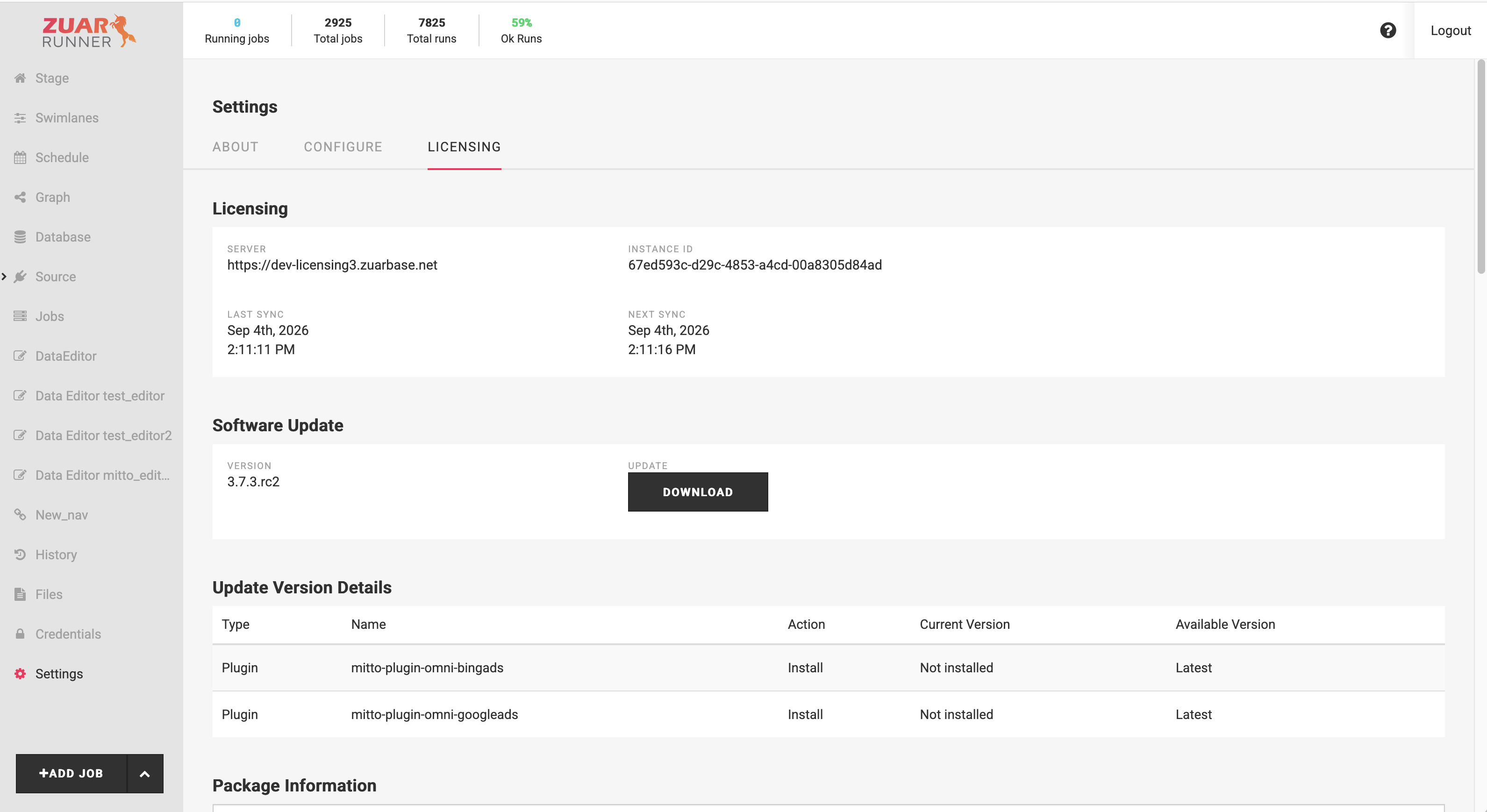Image resolution: width=1487 pixels, height=812 pixels.
Task: Click the Graph share-nodes icon
Action: pyautogui.click(x=20, y=197)
